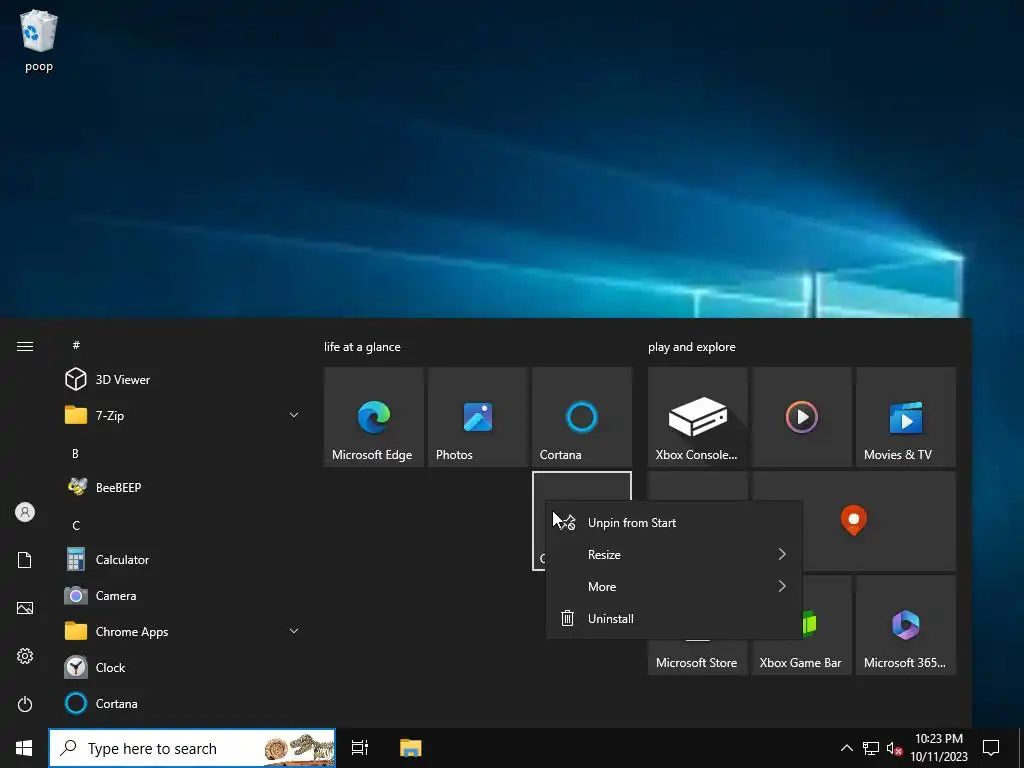
Task: Open File Explorer from the taskbar
Action: (x=411, y=748)
